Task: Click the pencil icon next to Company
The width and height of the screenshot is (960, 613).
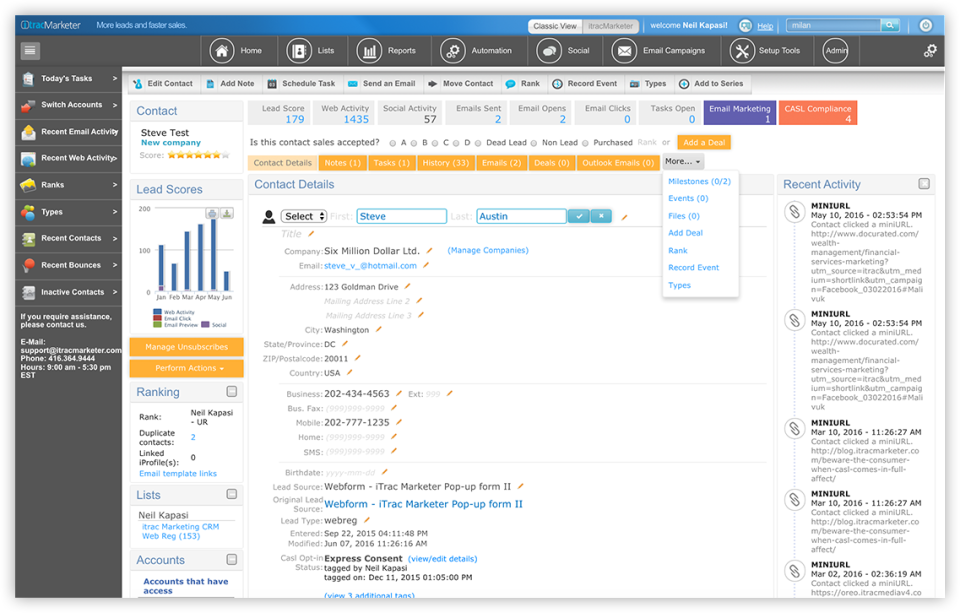Action: point(430,250)
